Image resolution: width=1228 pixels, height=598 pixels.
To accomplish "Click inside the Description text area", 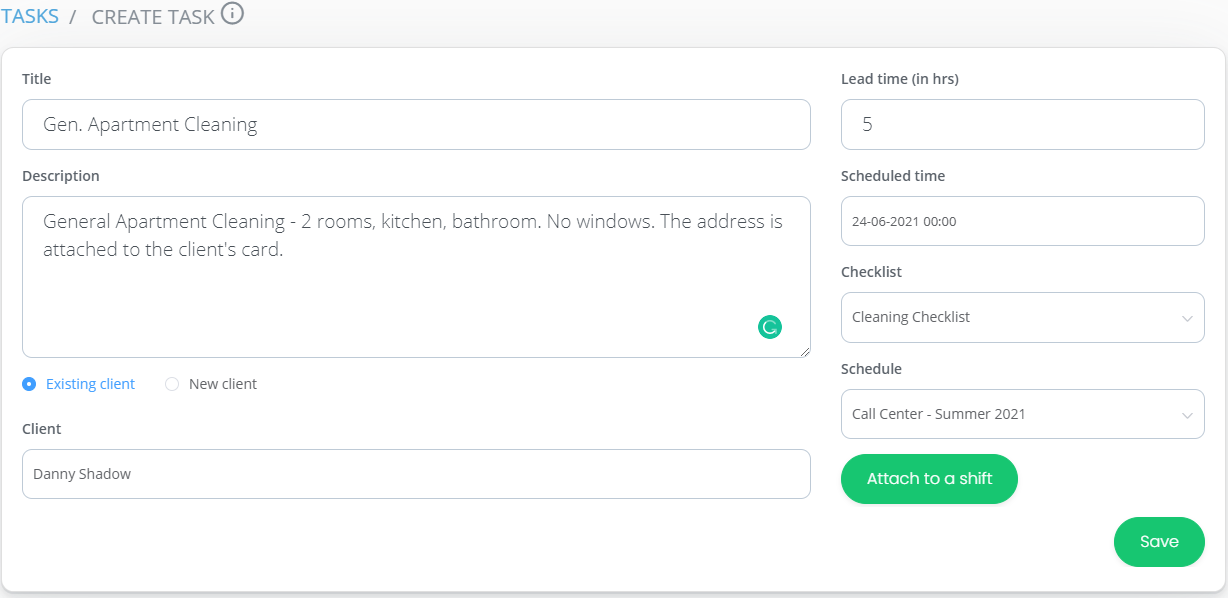I will point(416,277).
